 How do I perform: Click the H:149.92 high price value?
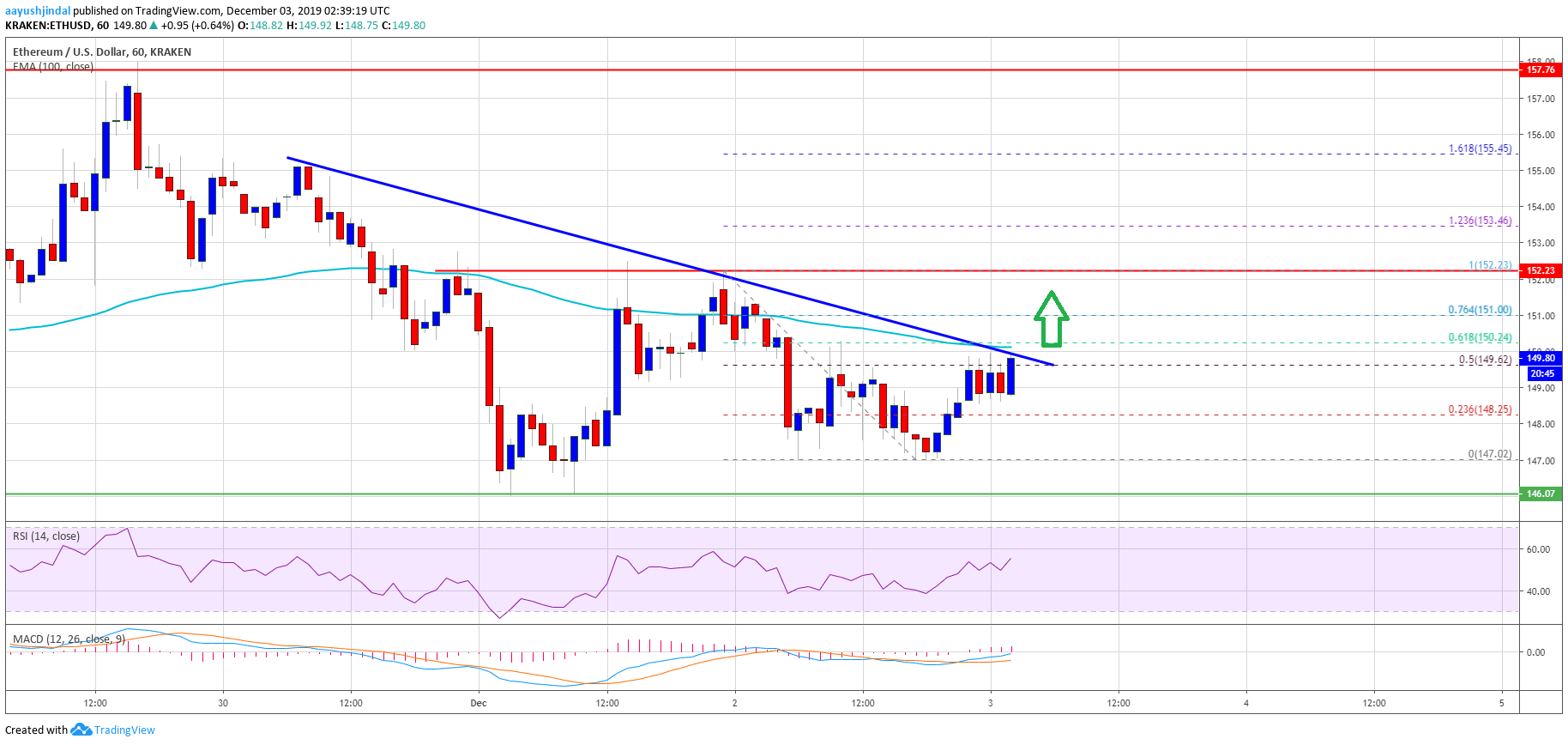click(309, 26)
